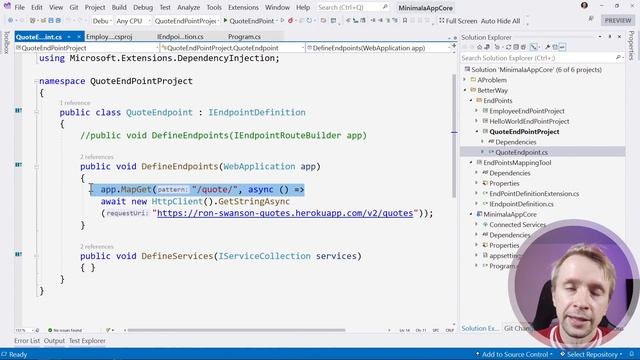Pin the Solution Explorer panel

(610, 37)
